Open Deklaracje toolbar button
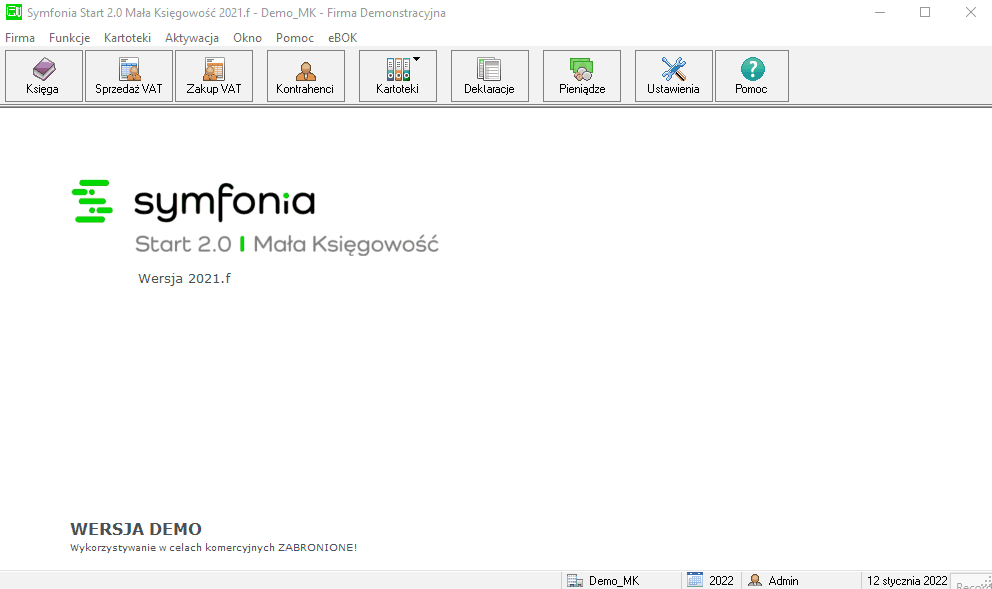Viewport: 992px width, 589px height. 490,76
